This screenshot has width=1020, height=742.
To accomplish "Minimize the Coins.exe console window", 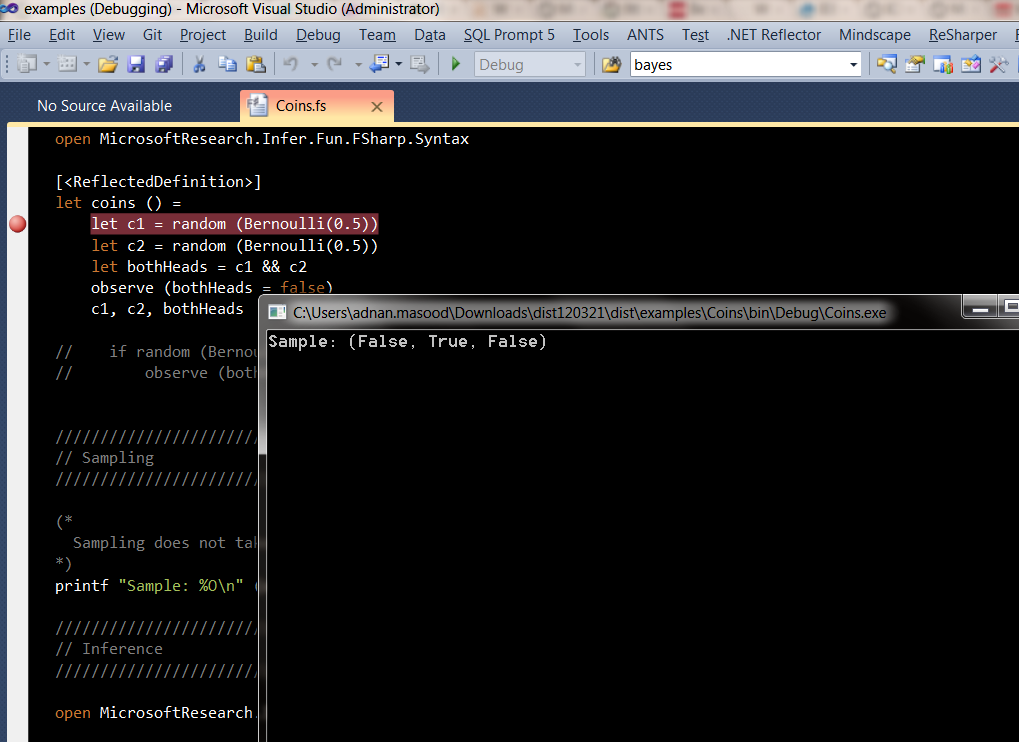I will pyautogui.click(x=980, y=308).
